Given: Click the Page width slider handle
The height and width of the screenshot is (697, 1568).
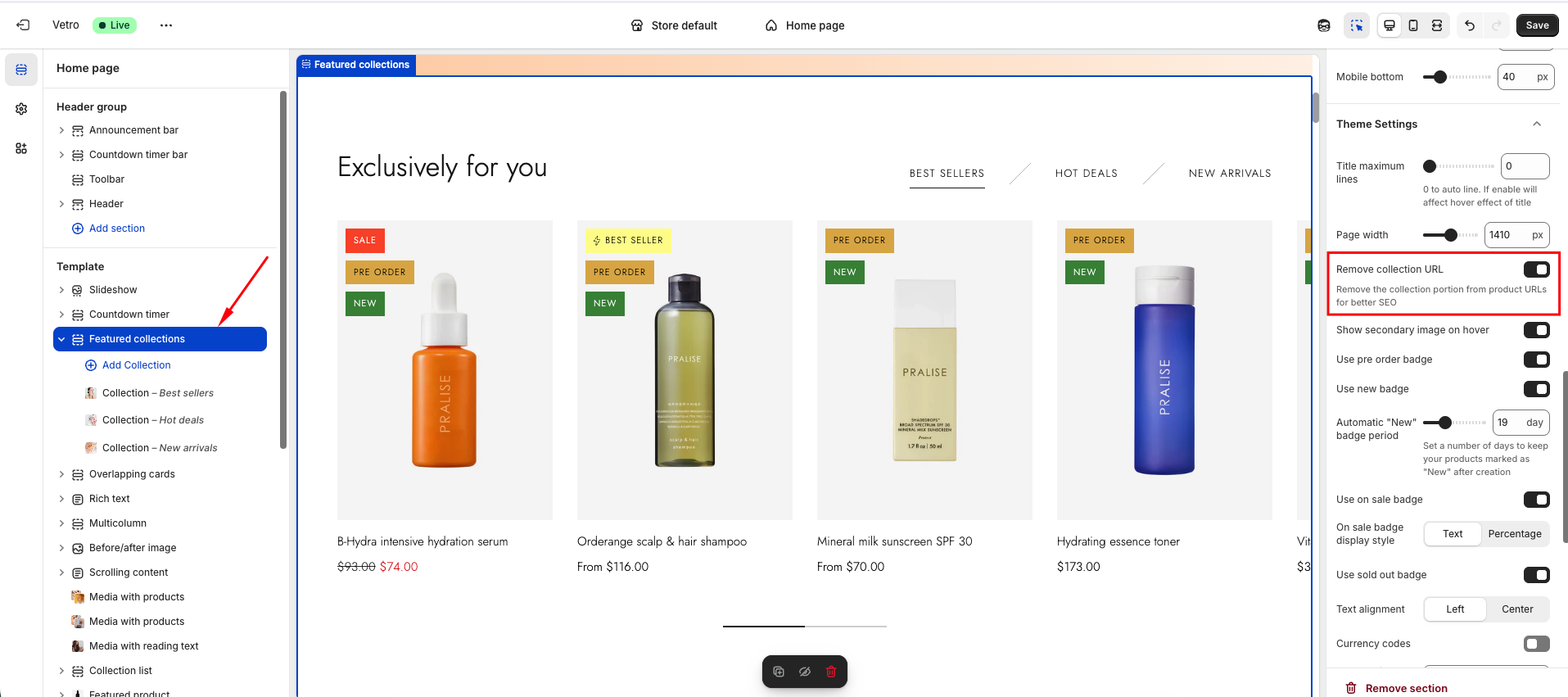Looking at the screenshot, I should 1450,235.
